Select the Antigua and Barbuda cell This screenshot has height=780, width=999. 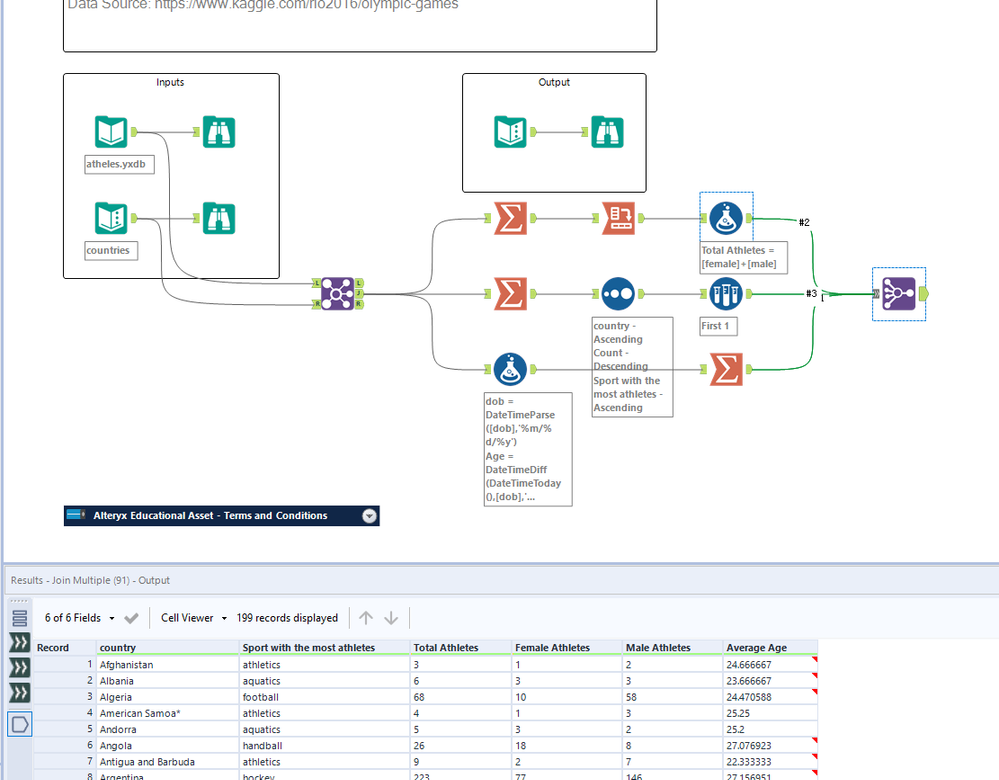(168, 762)
